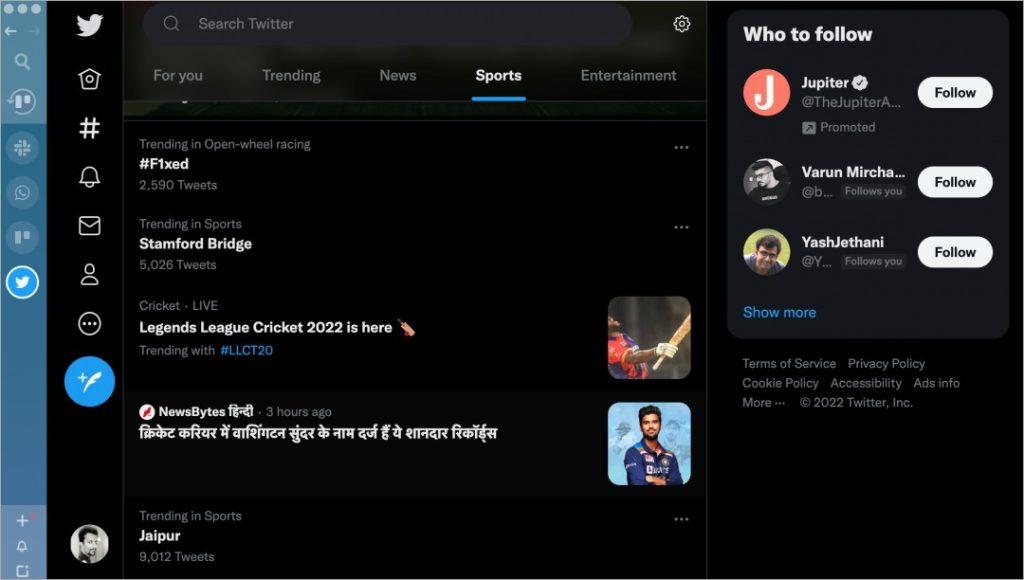Open Jupiter's red J avatar
This screenshot has width=1024, height=580.
tap(767, 93)
